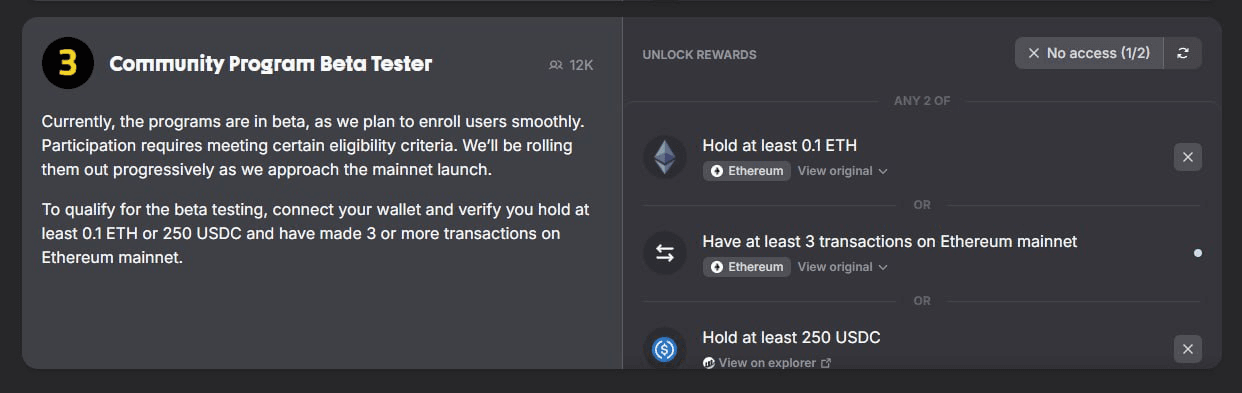Click the transactions swap arrows icon
This screenshot has height=393, width=1242.
tap(665, 253)
